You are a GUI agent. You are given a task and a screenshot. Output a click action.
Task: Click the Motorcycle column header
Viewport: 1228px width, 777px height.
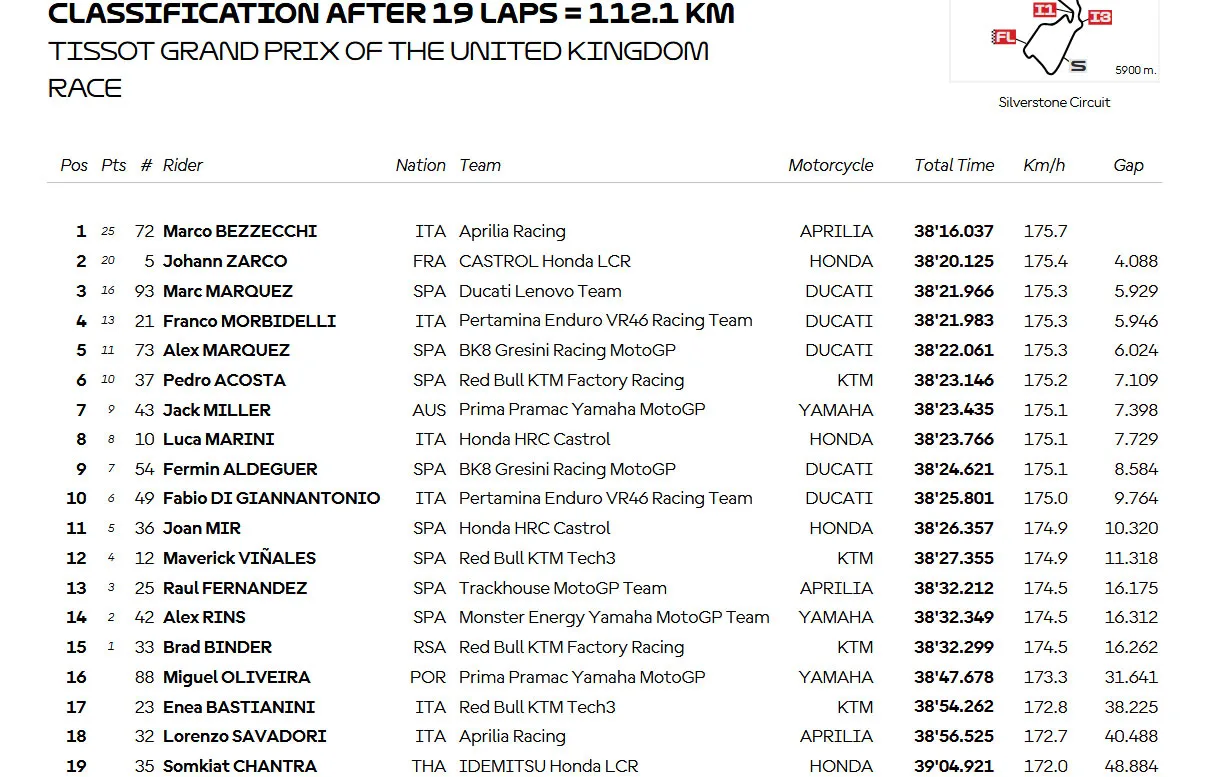pos(830,165)
